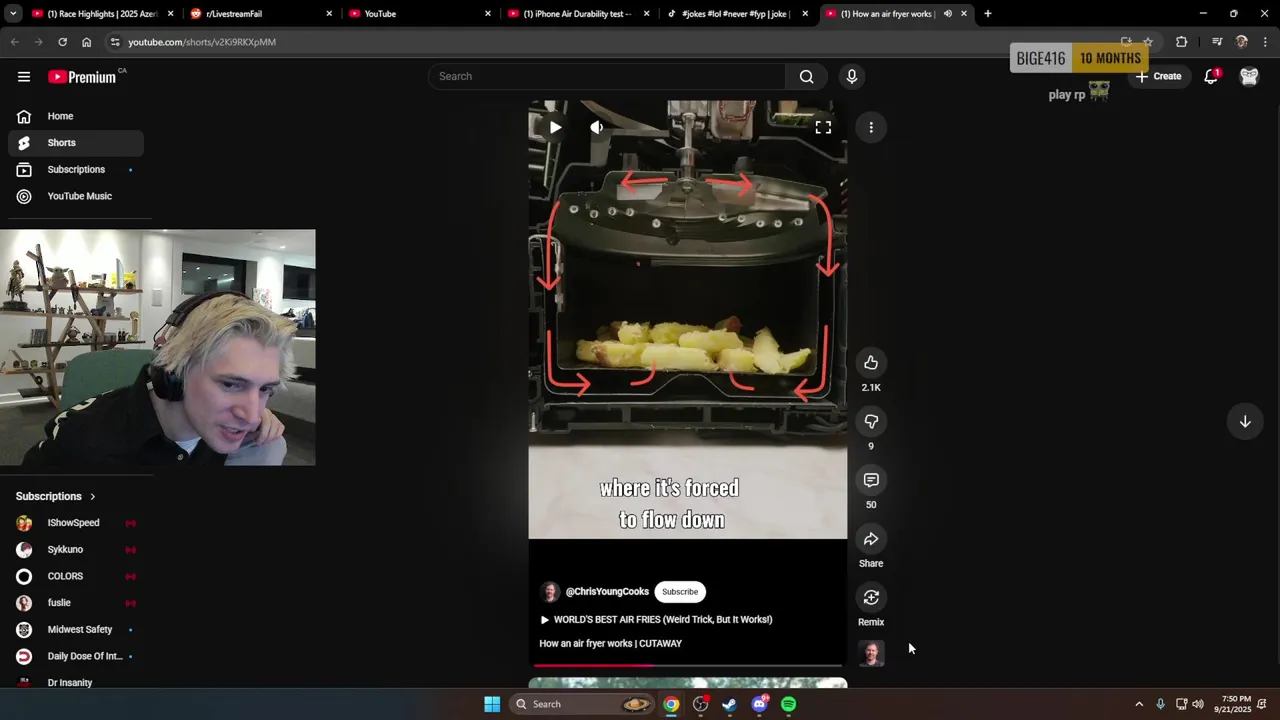Open short's more options three dots
1280x720 pixels.
tap(871, 127)
